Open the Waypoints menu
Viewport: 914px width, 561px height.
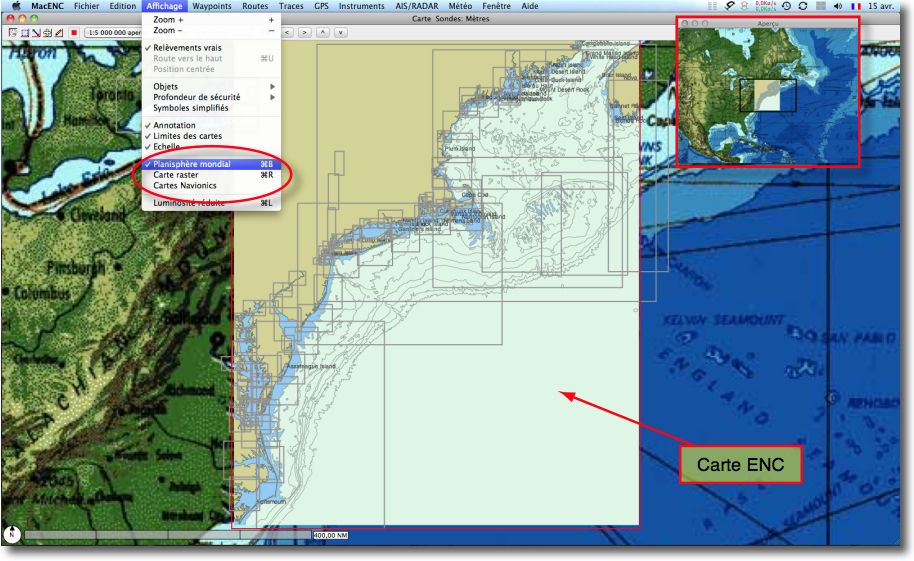[x=212, y=6]
